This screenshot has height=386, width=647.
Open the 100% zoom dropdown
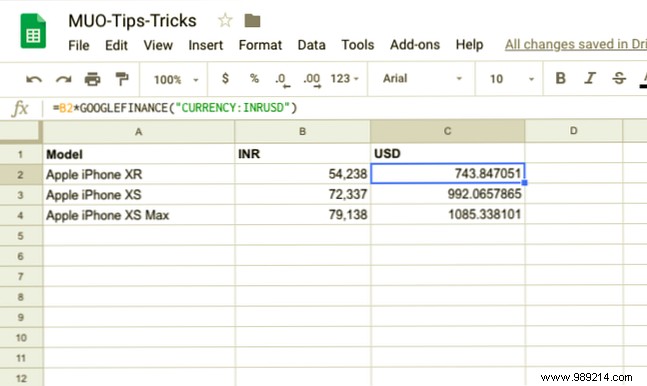(176, 79)
